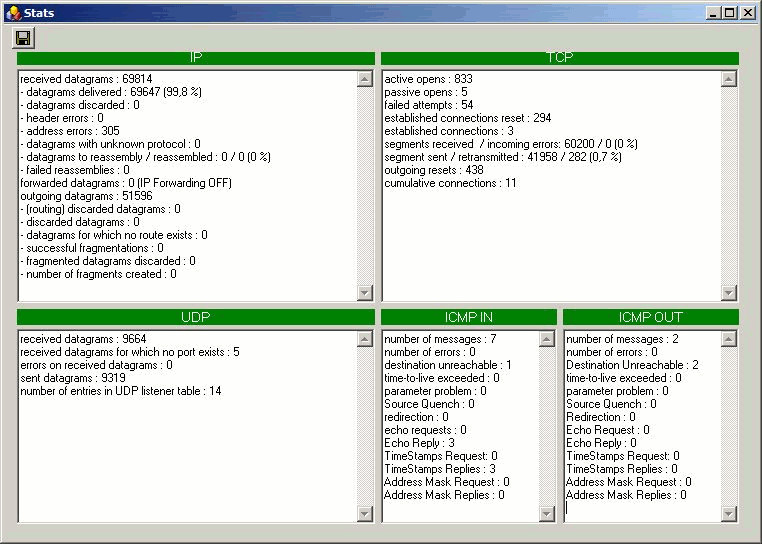Click 'datagrams with unknown protocol : 0' line

(x=110, y=144)
